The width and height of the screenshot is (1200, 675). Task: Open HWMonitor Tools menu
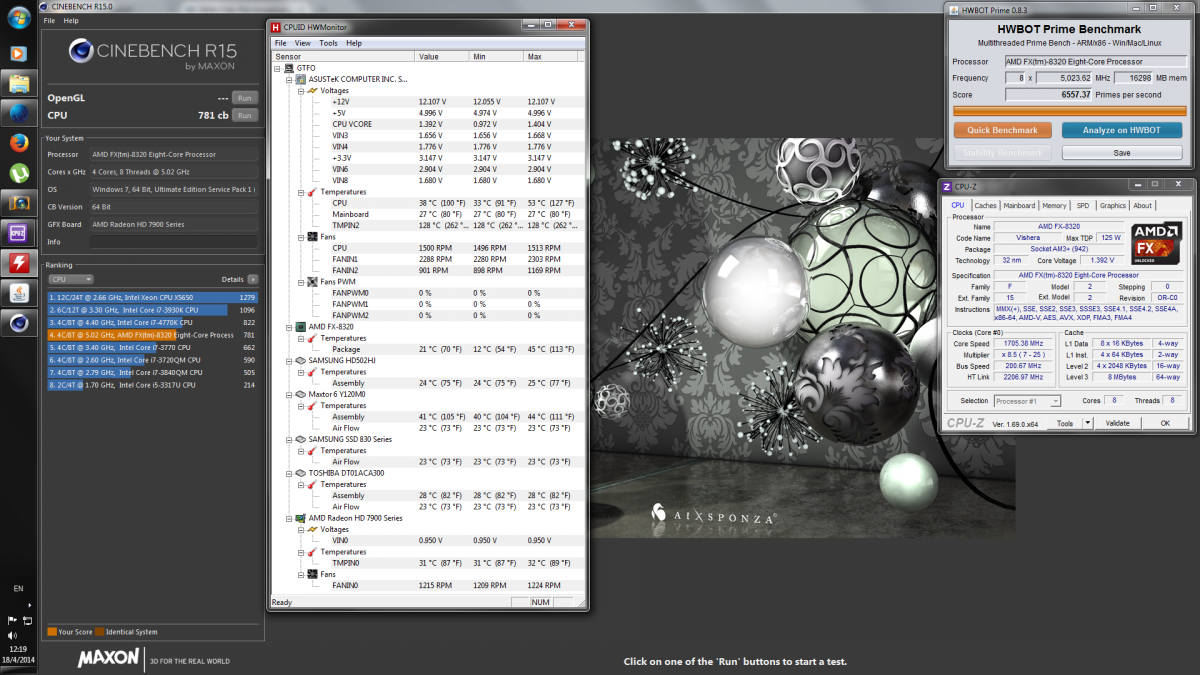[x=329, y=43]
